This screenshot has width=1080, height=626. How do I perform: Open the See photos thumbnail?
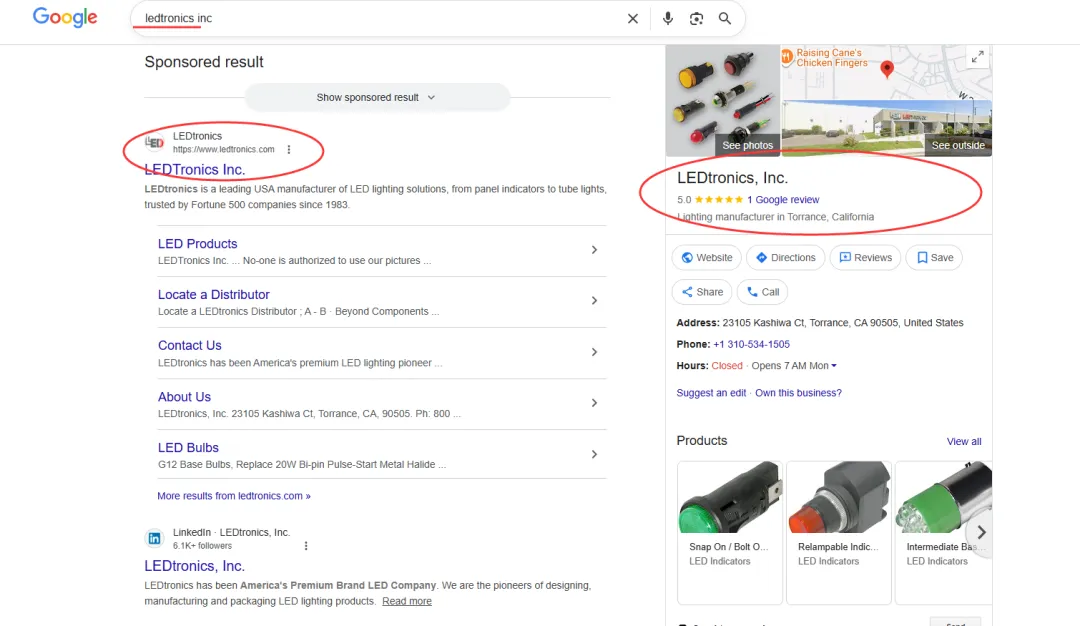pos(723,101)
